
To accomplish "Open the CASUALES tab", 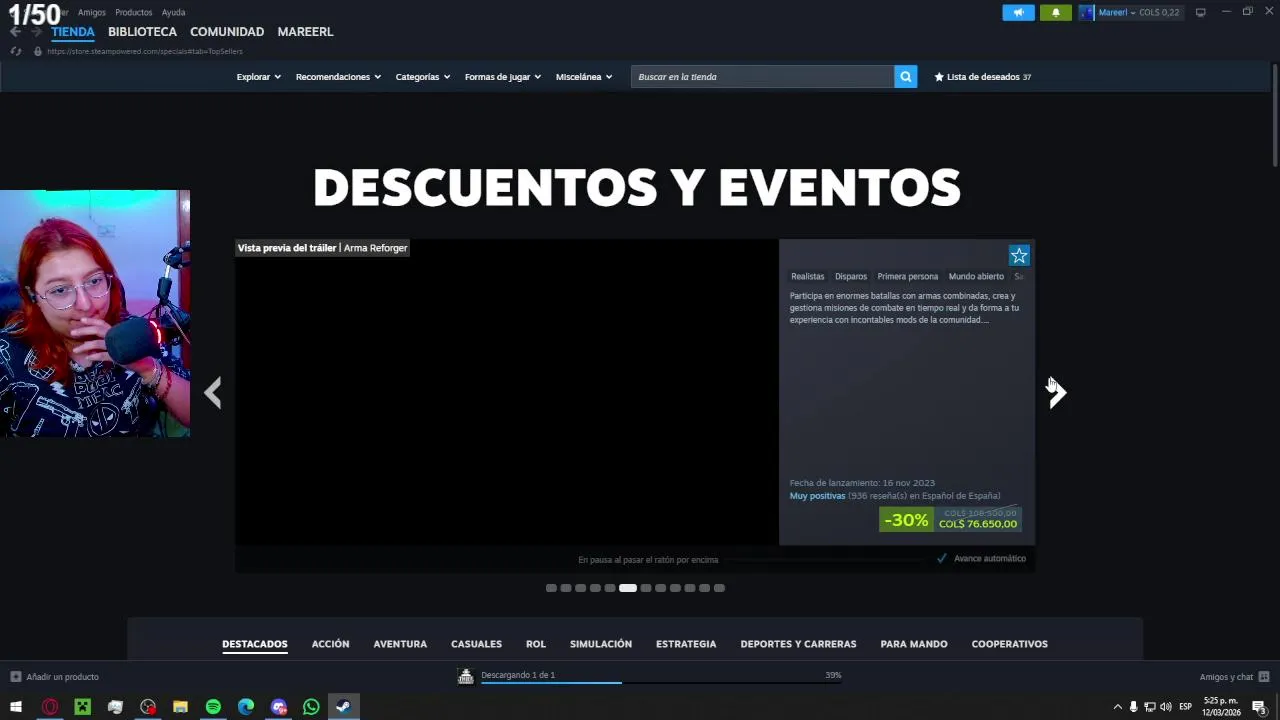I will pyautogui.click(x=476, y=644).
